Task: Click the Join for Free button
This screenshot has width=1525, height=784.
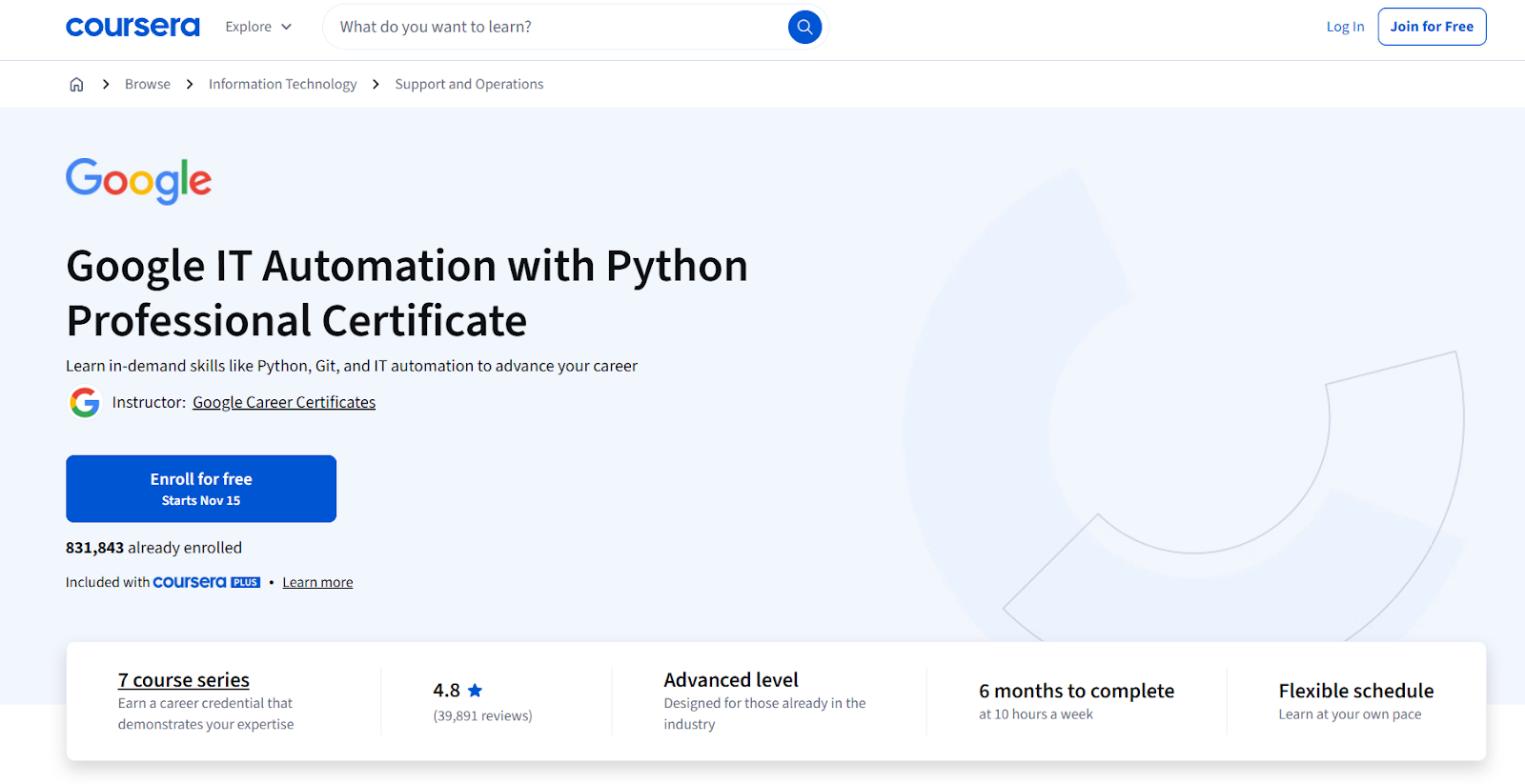Action: (1432, 27)
